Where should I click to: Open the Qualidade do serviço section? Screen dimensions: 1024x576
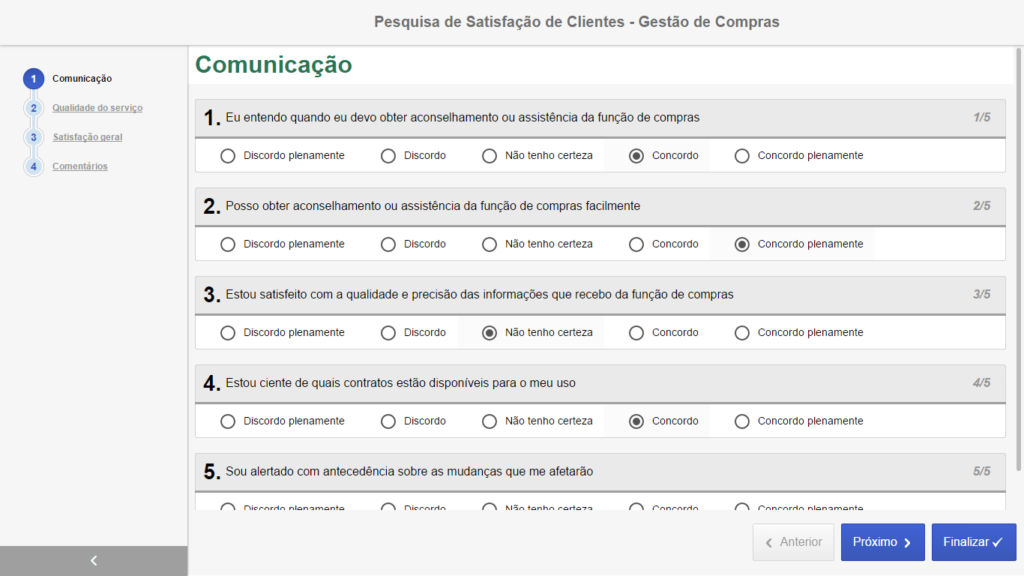click(97, 108)
